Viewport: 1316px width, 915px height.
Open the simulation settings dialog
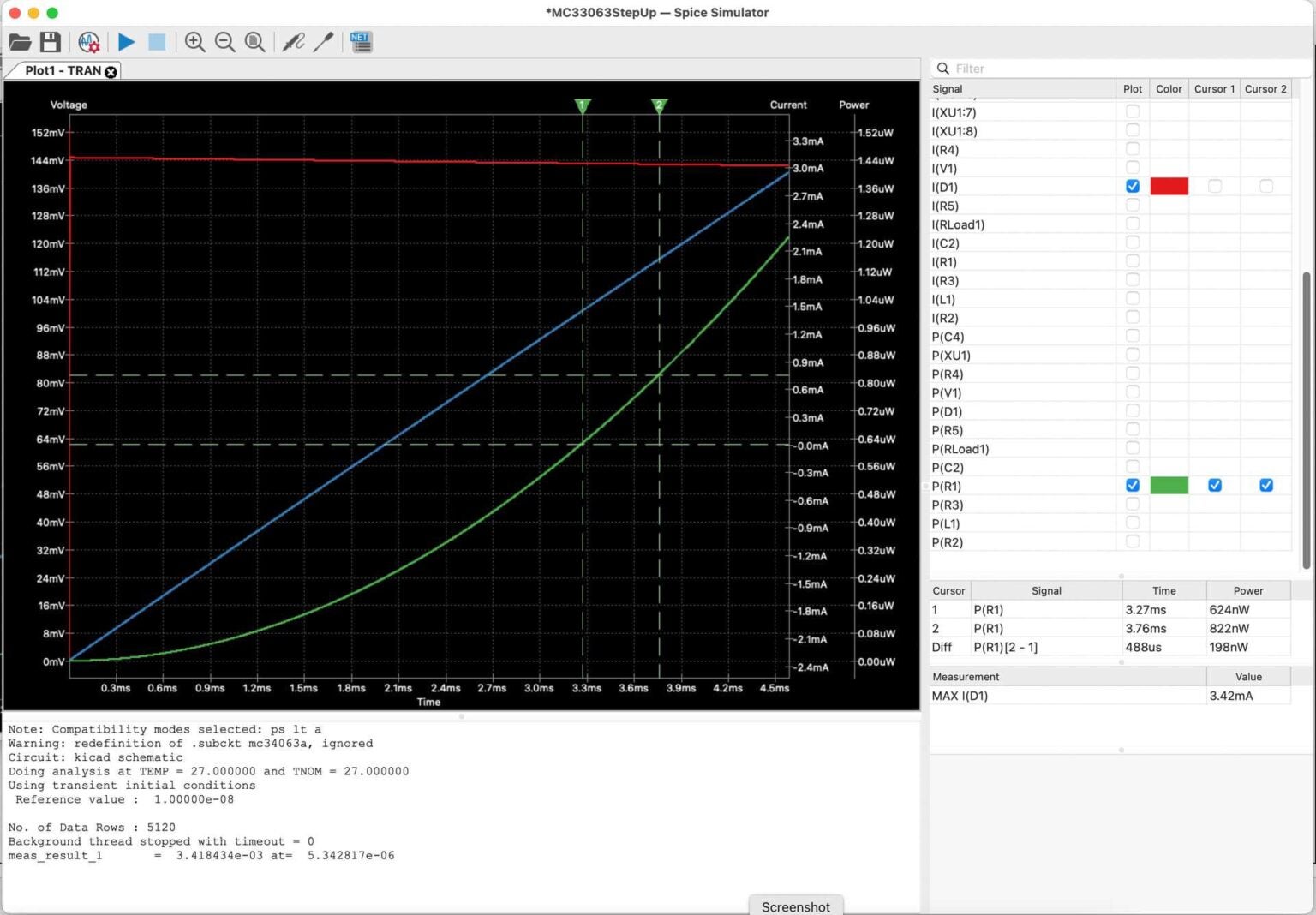pyautogui.click(x=89, y=41)
